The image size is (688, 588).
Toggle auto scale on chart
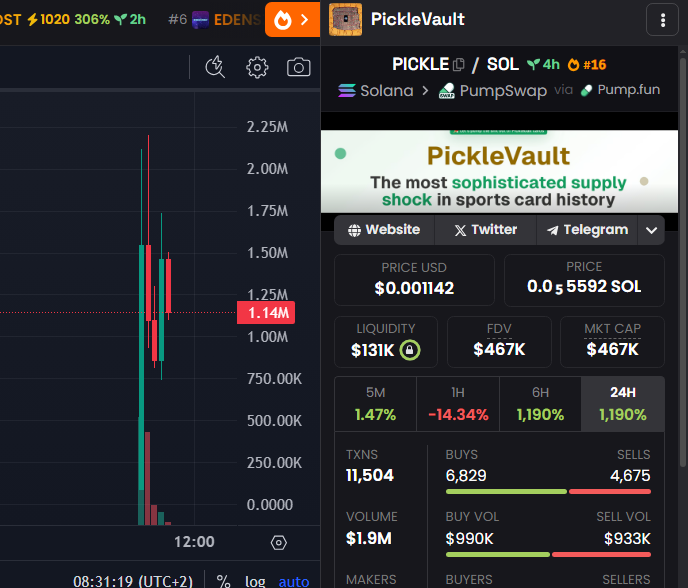pyautogui.click(x=294, y=581)
